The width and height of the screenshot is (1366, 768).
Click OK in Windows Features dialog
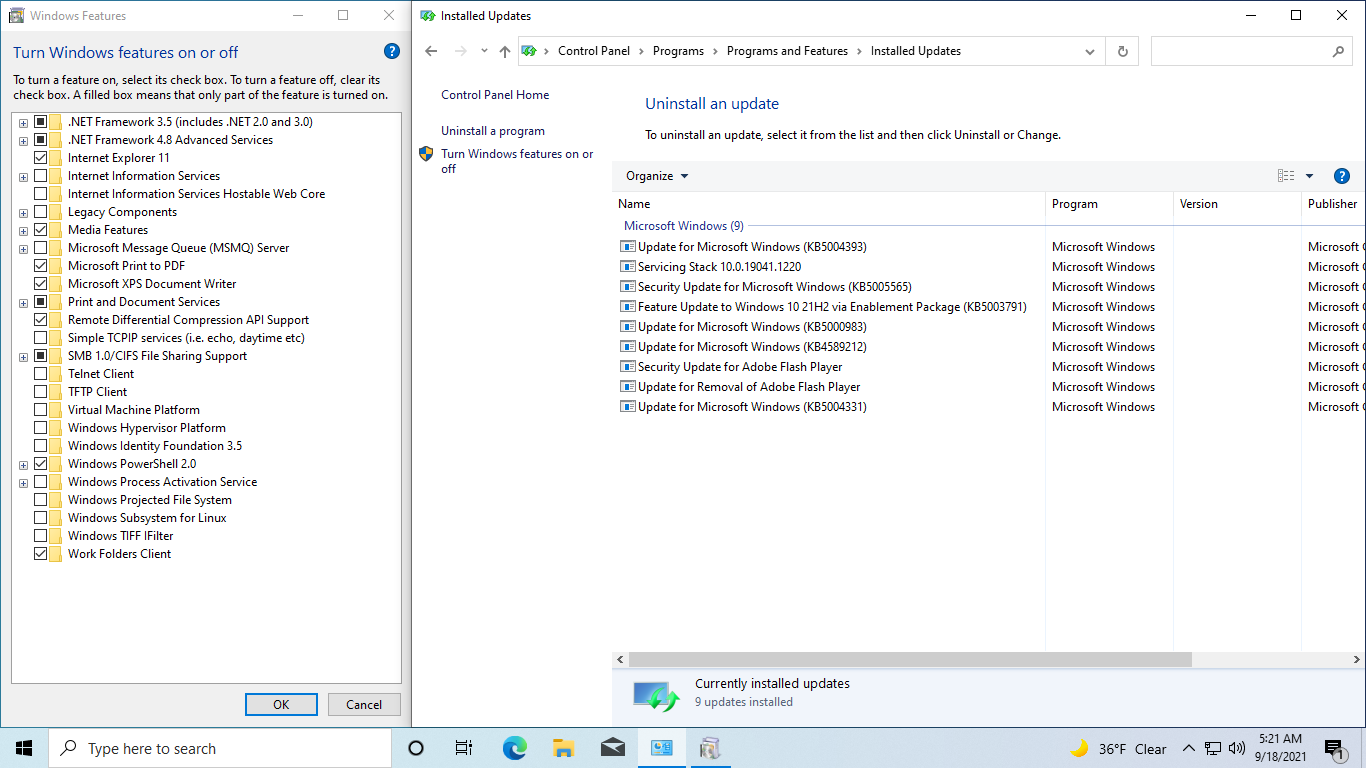click(281, 704)
